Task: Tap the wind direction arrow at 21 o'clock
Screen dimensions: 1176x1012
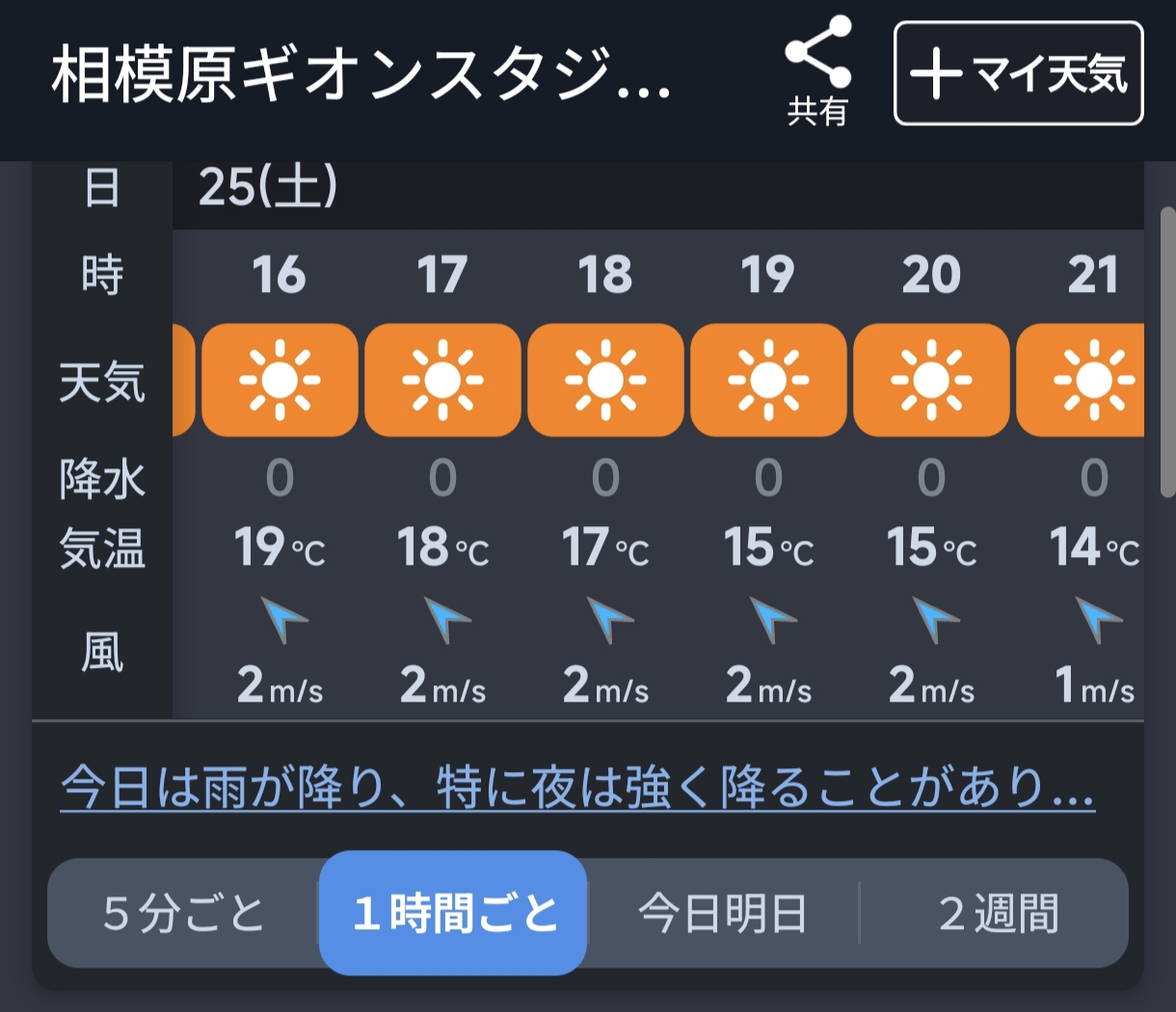Action: click(x=1099, y=620)
